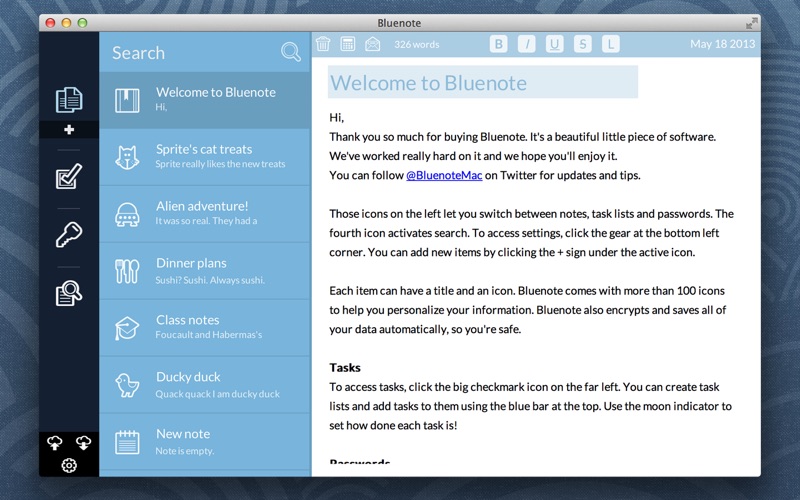Activate search documents icon in sidebar
The width and height of the screenshot is (800, 500).
69,293
